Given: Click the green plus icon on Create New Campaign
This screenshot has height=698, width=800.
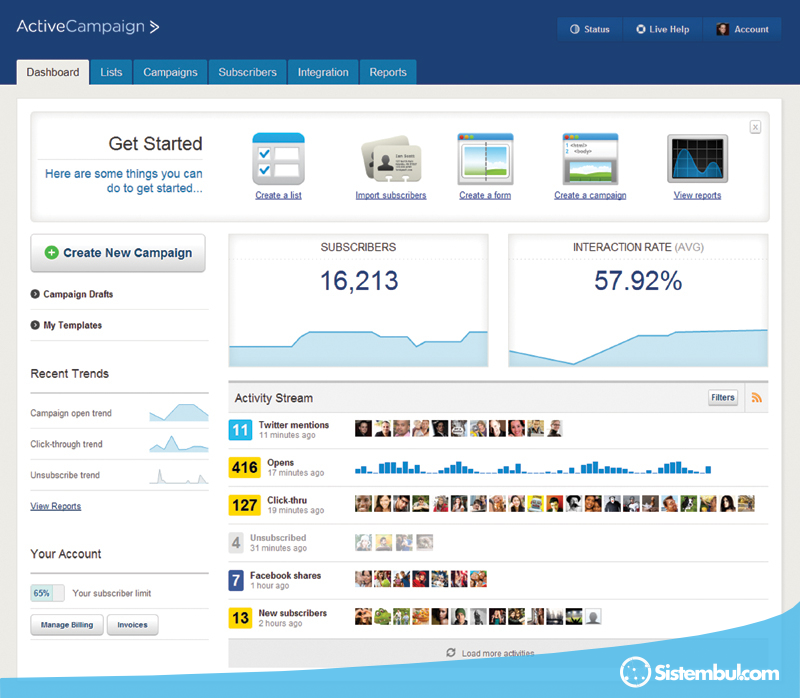Looking at the screenshot, I should (52, 253).
